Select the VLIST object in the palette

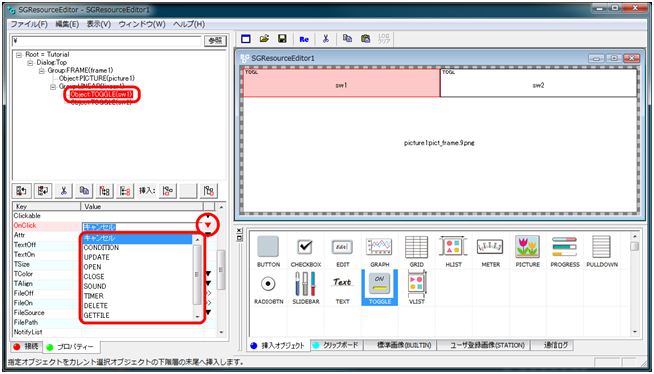click(416, 288)
